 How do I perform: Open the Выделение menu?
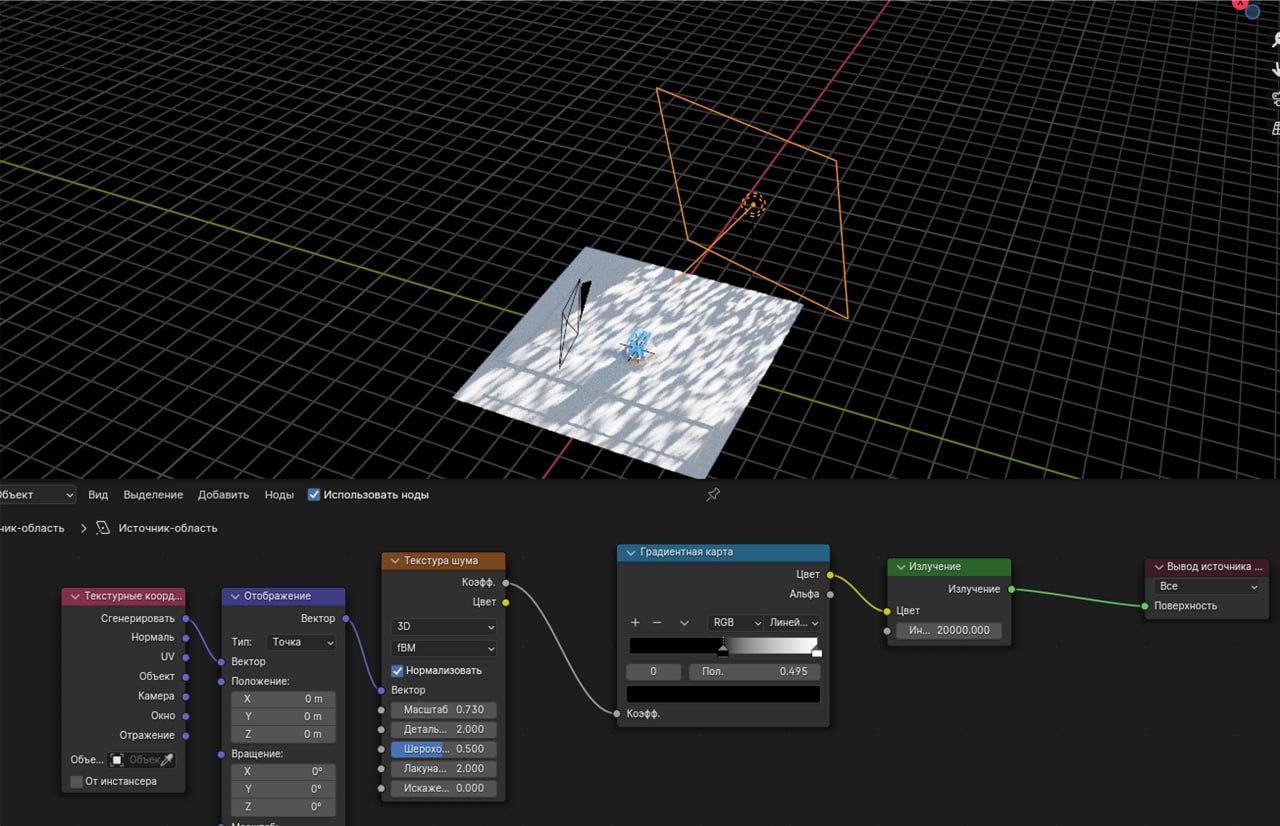pyautogui.click(x=153, y=495)
